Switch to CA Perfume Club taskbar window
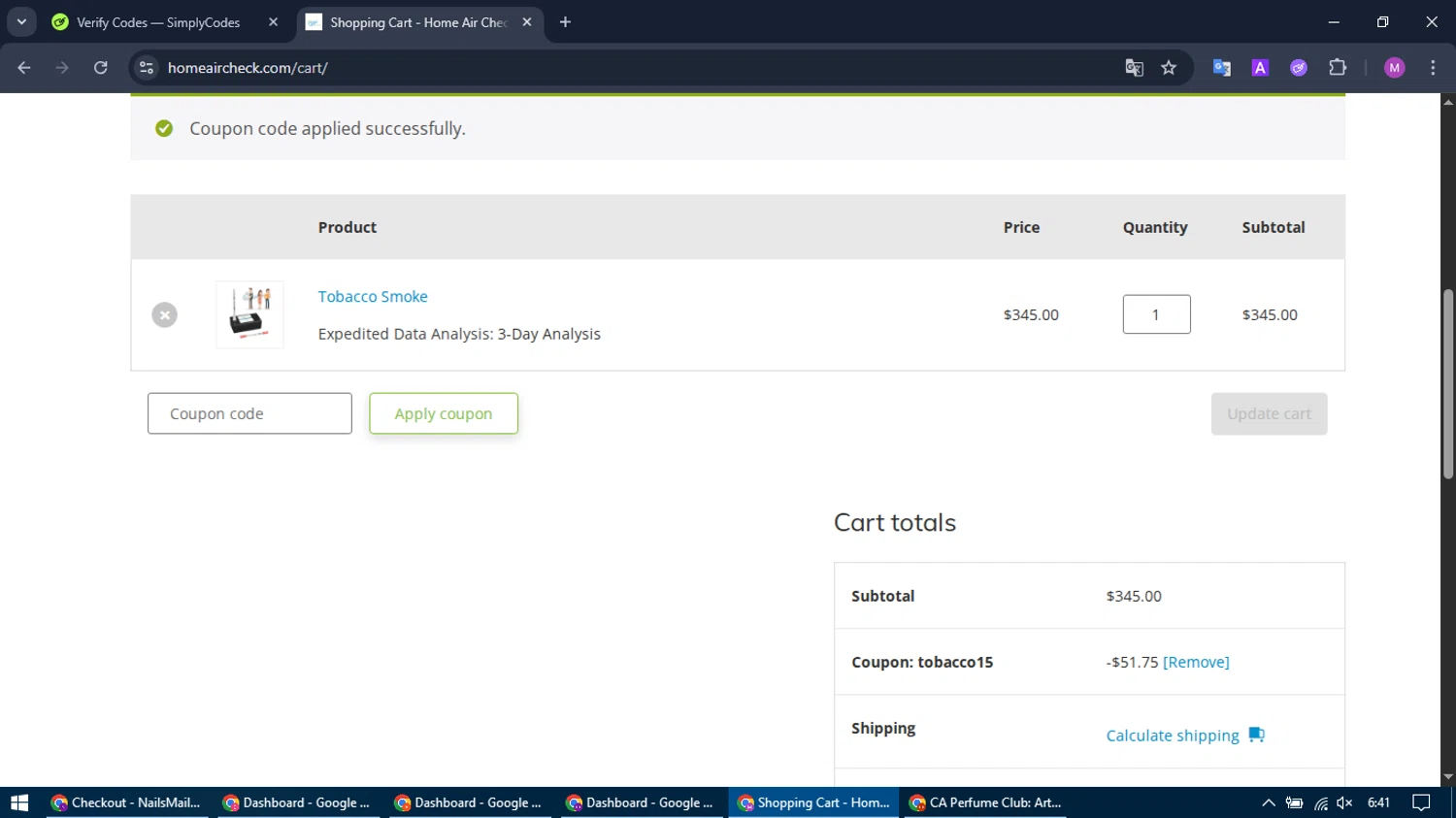This screenshot has width=1456, height=818. coord(985,802)
